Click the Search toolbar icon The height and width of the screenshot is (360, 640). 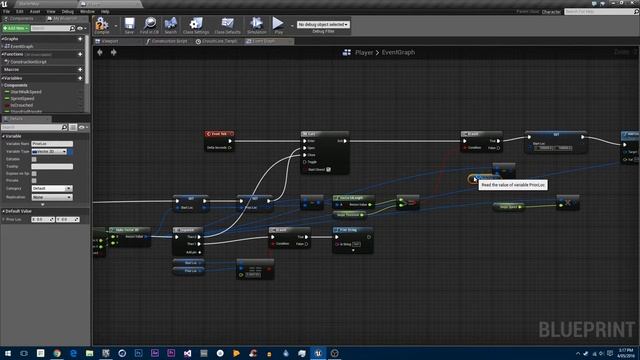tap(171, 25)
